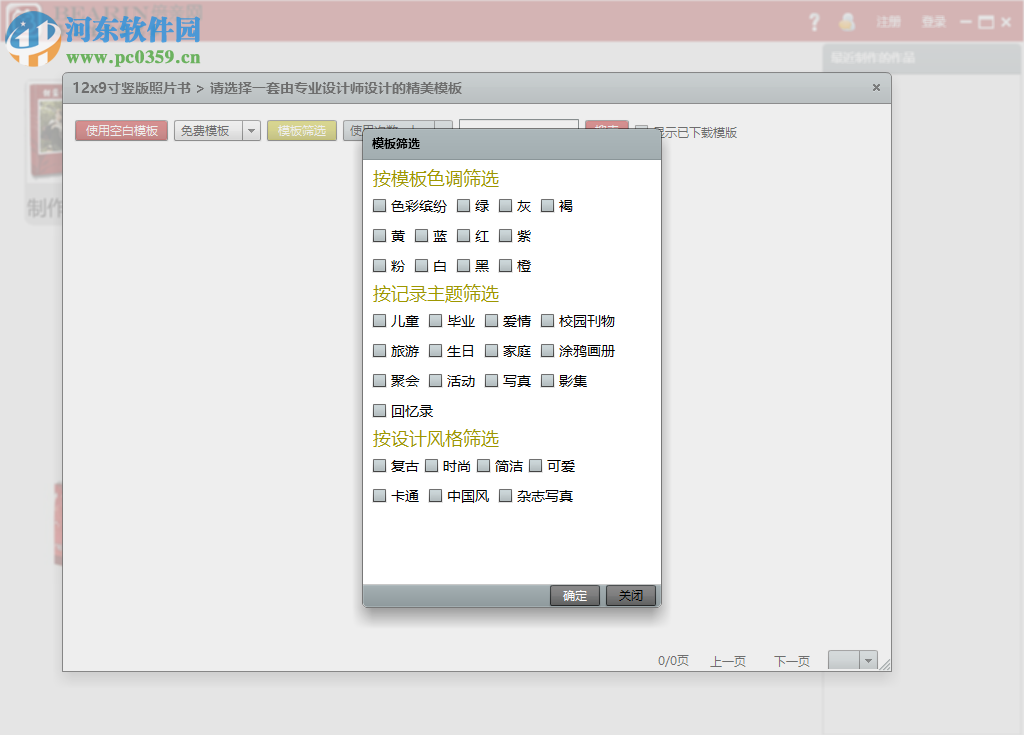Viewport: 1024px width, 735px height.
Task: Check the 旅游 theme checkbox
Action: (x=380, y=351)
